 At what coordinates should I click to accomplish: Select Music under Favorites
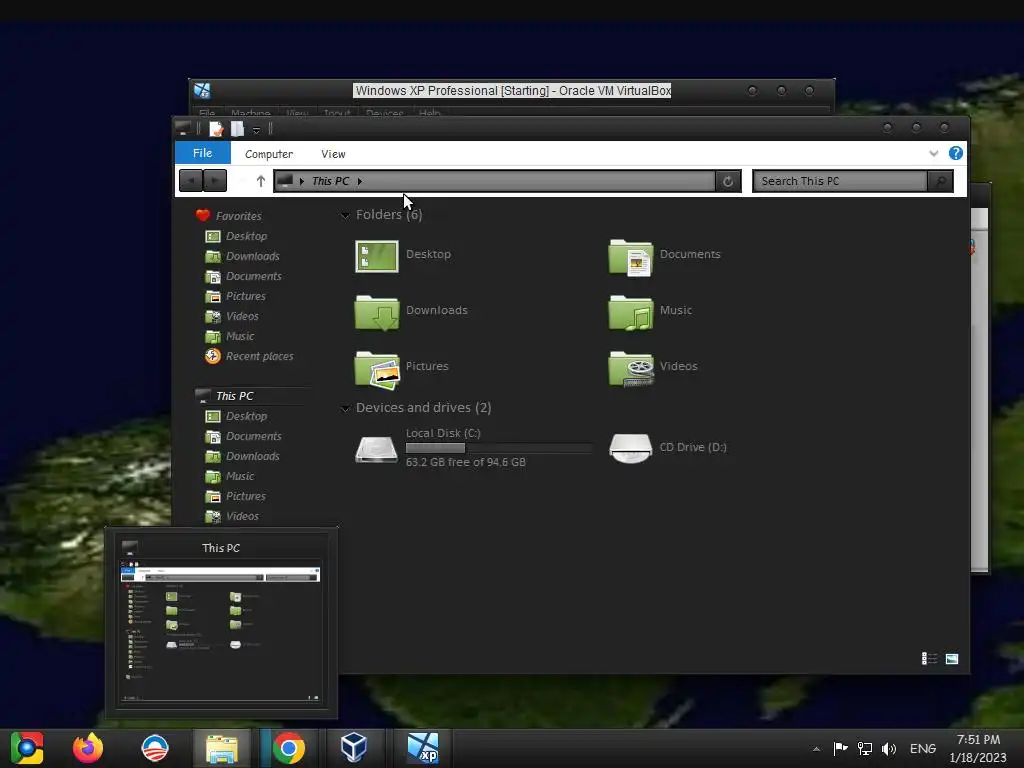229,336
